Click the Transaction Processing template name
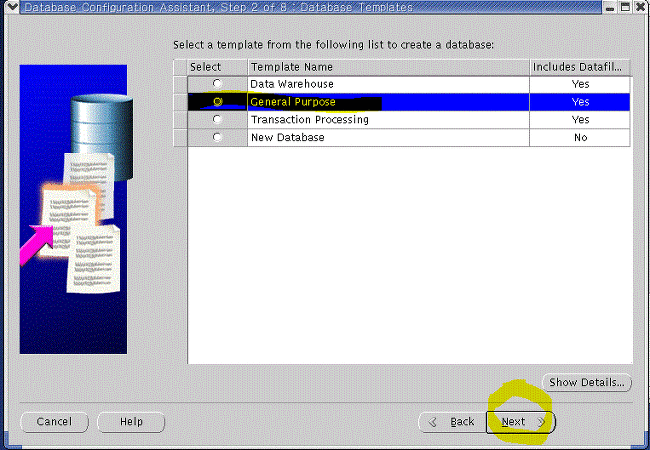650x450 pixels. (310, 120)
